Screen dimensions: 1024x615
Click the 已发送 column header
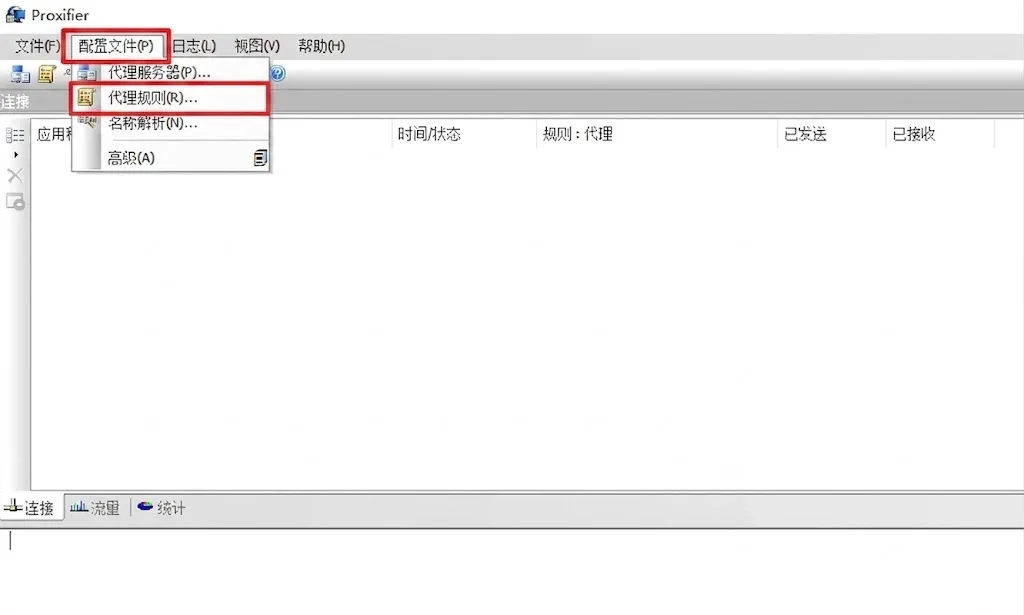831,134
